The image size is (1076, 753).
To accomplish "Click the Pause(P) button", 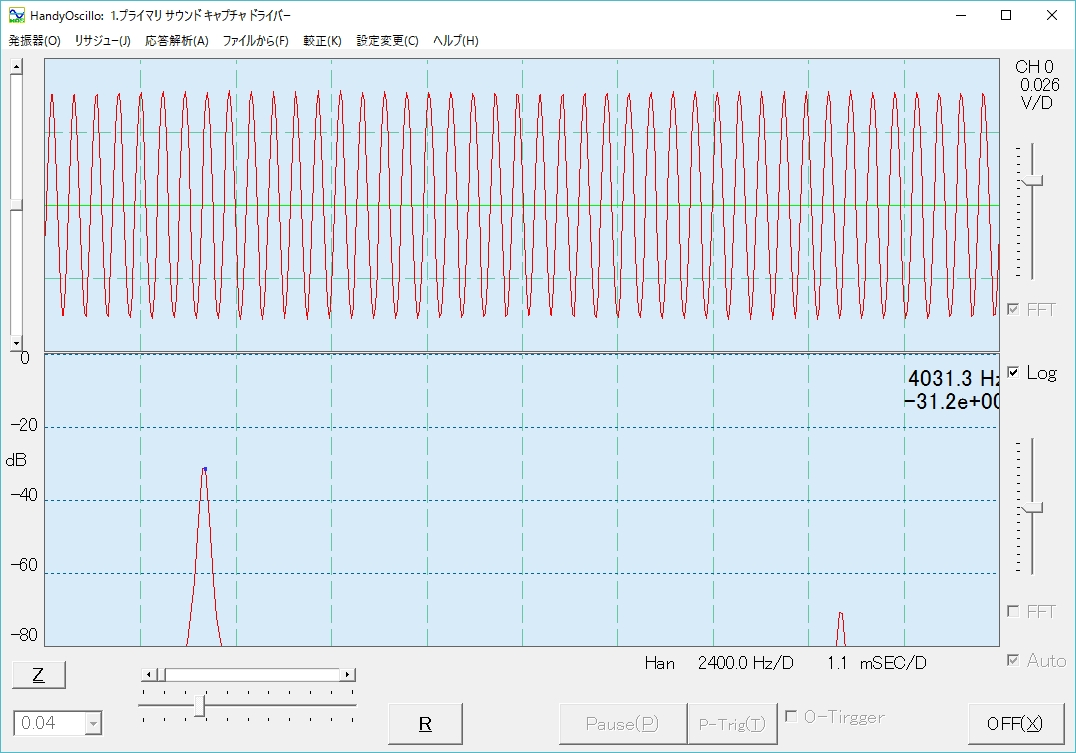I will point(622,723).
